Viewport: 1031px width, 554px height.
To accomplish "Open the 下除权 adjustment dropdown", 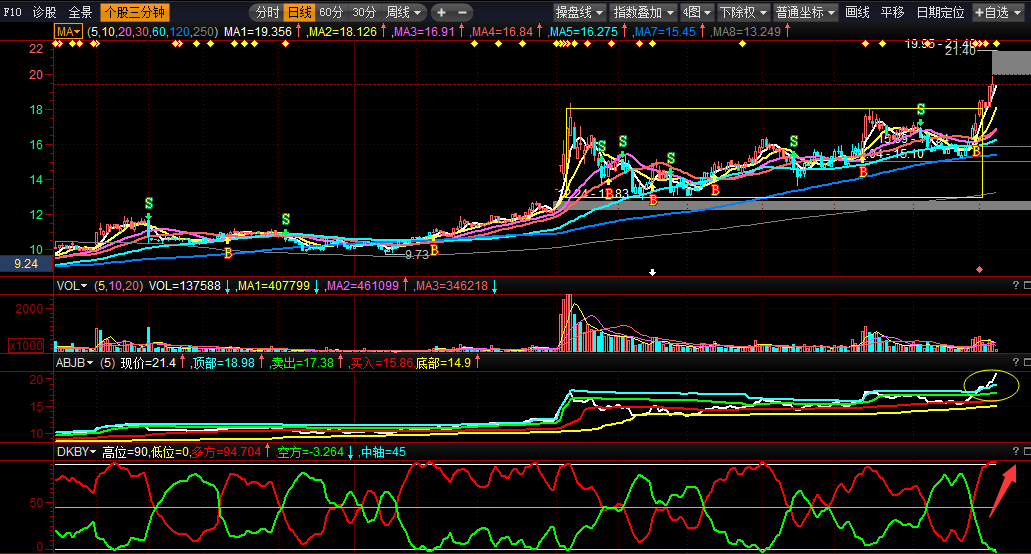I will (742, 13).
